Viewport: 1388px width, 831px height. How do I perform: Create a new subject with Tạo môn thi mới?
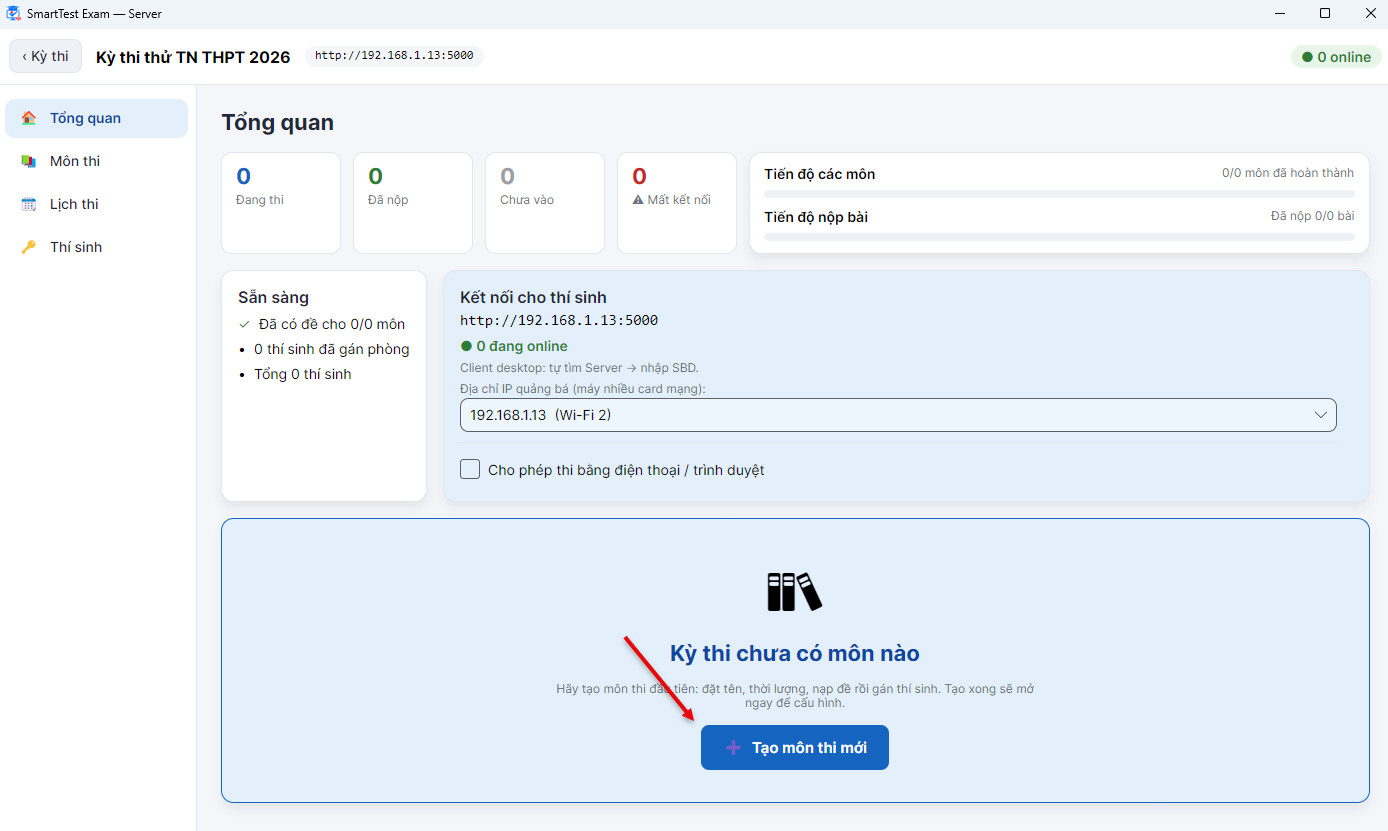795,748
